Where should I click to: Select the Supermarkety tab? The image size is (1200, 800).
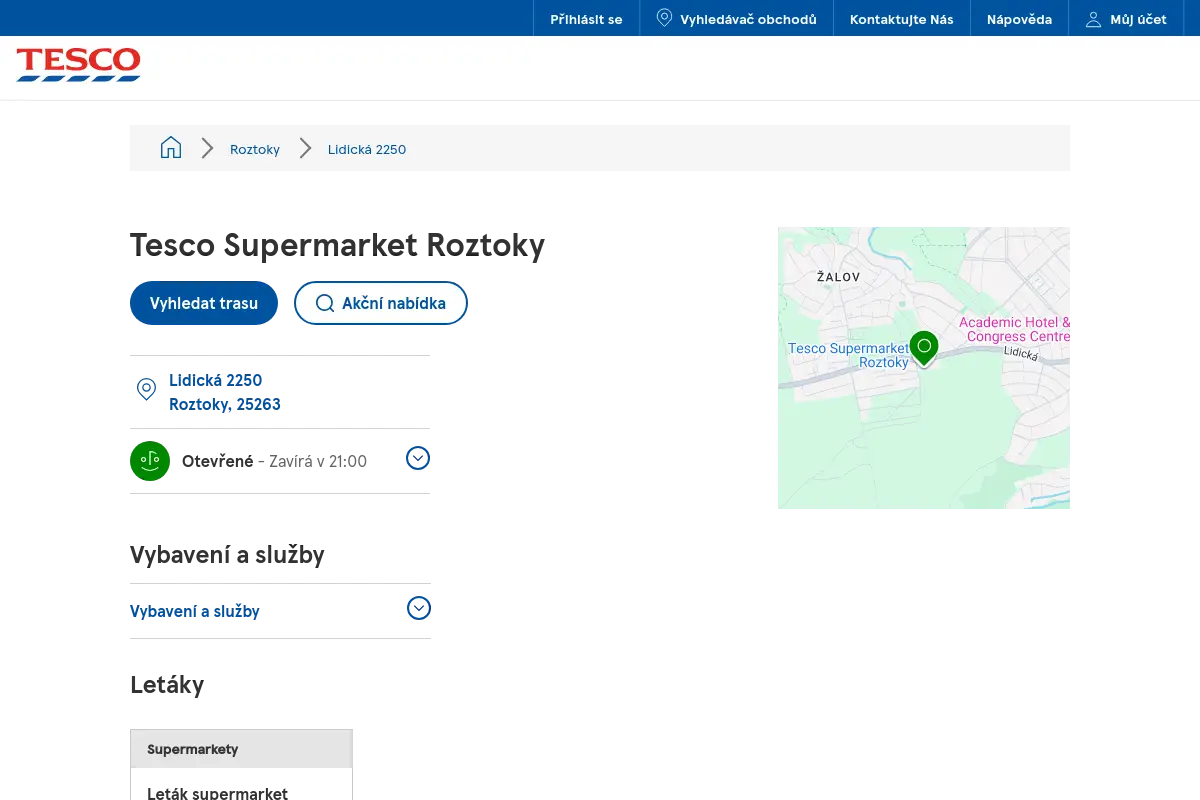(241, 749)
